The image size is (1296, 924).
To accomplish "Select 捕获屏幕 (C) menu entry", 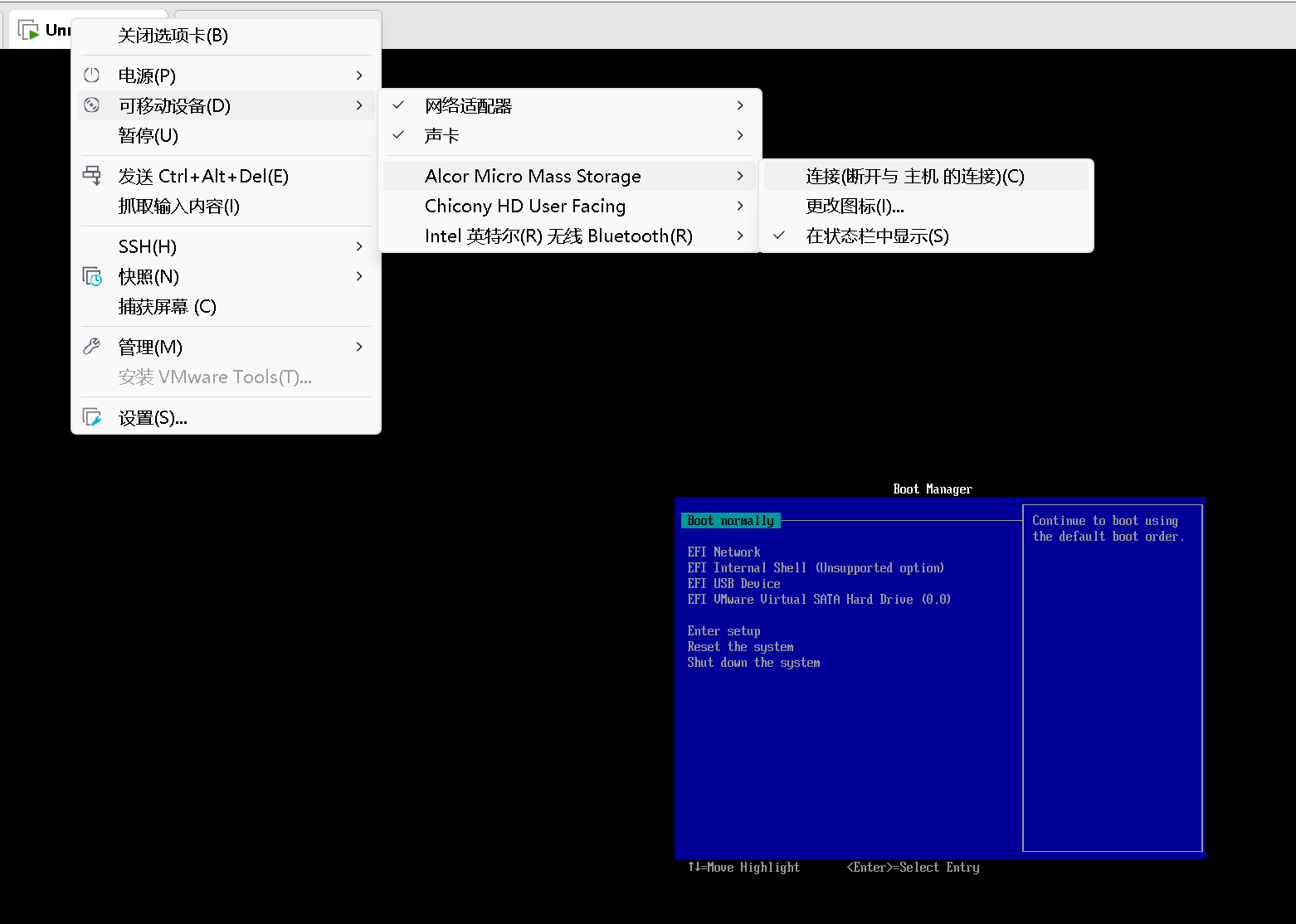I will [167, 307].
